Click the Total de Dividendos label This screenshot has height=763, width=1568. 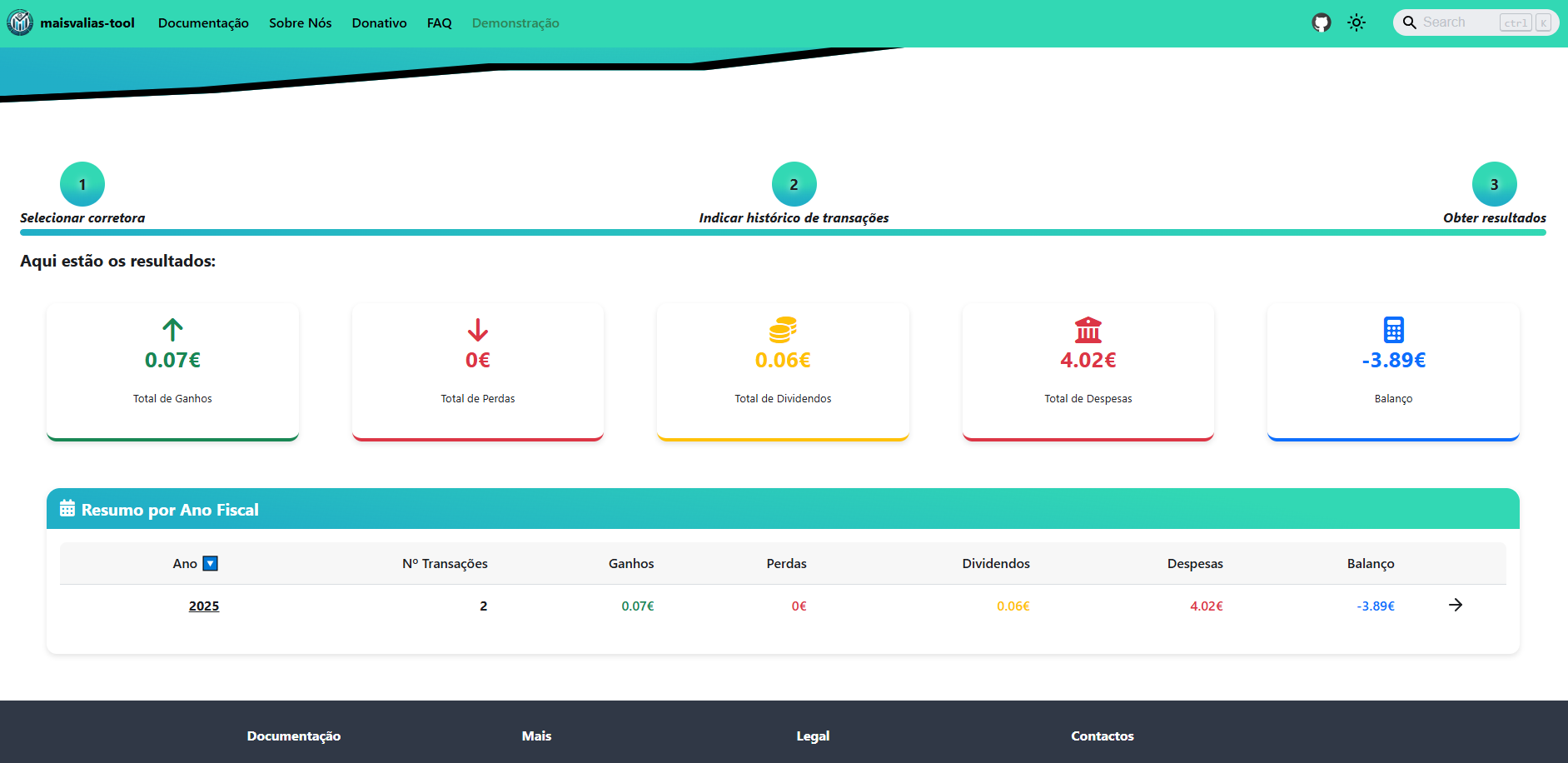(783, 399)
